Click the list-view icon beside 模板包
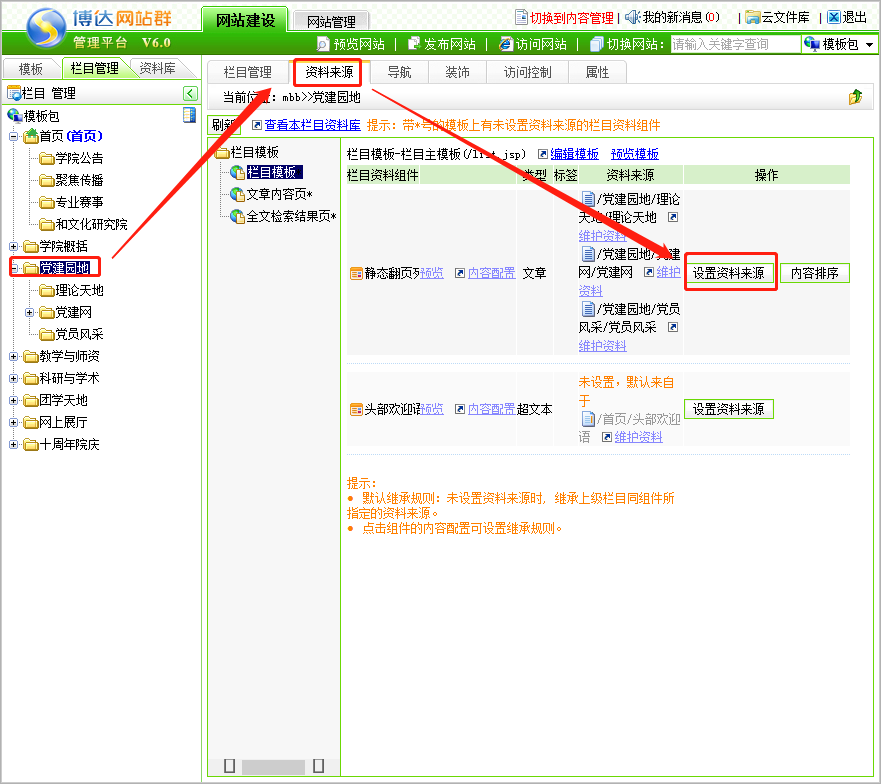Viewport: 881px width, 784px height. (189, 115)
